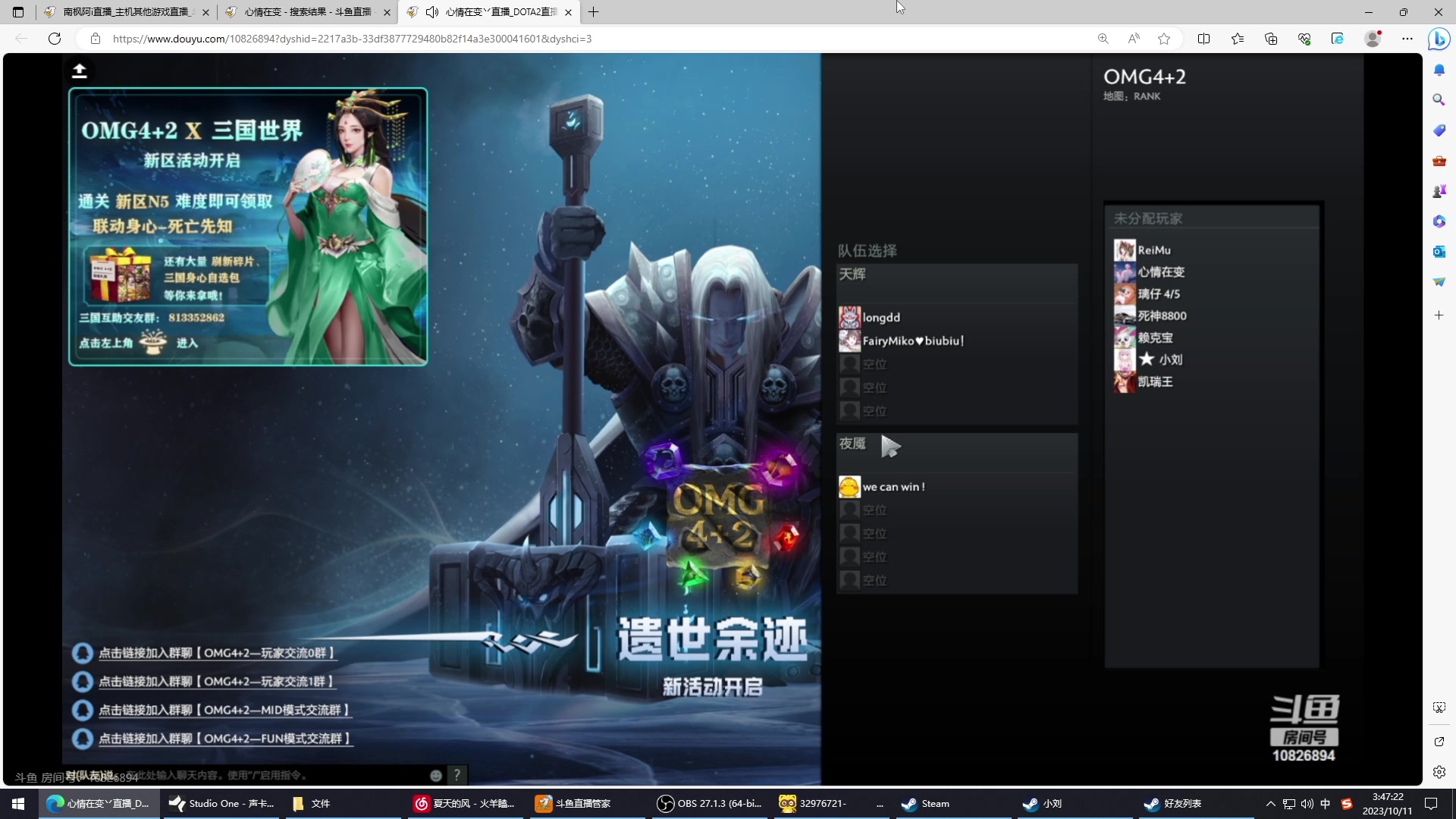The image size is (1456, 819).
Task: Activate Read aloud icon
Action: tap(1134, 39)
